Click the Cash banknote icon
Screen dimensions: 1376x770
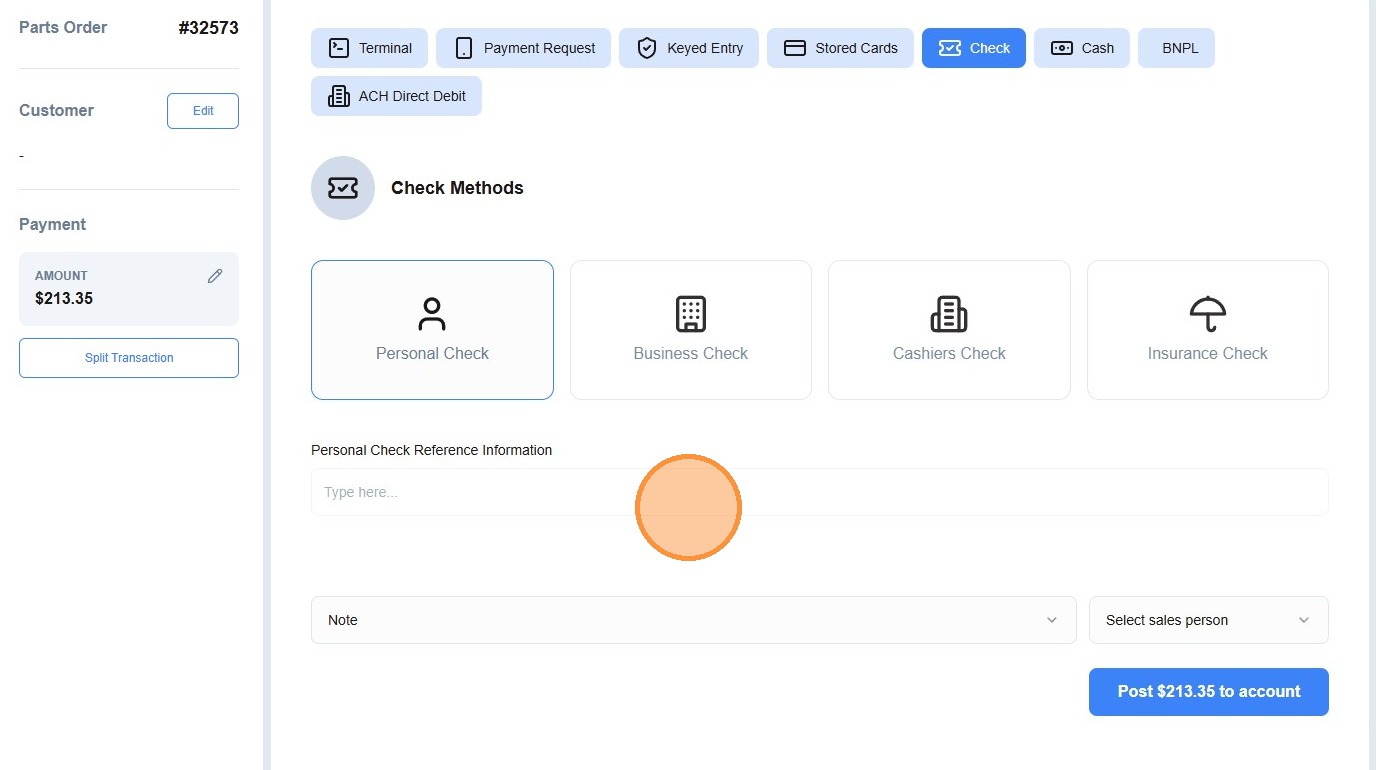(1062, 48)
